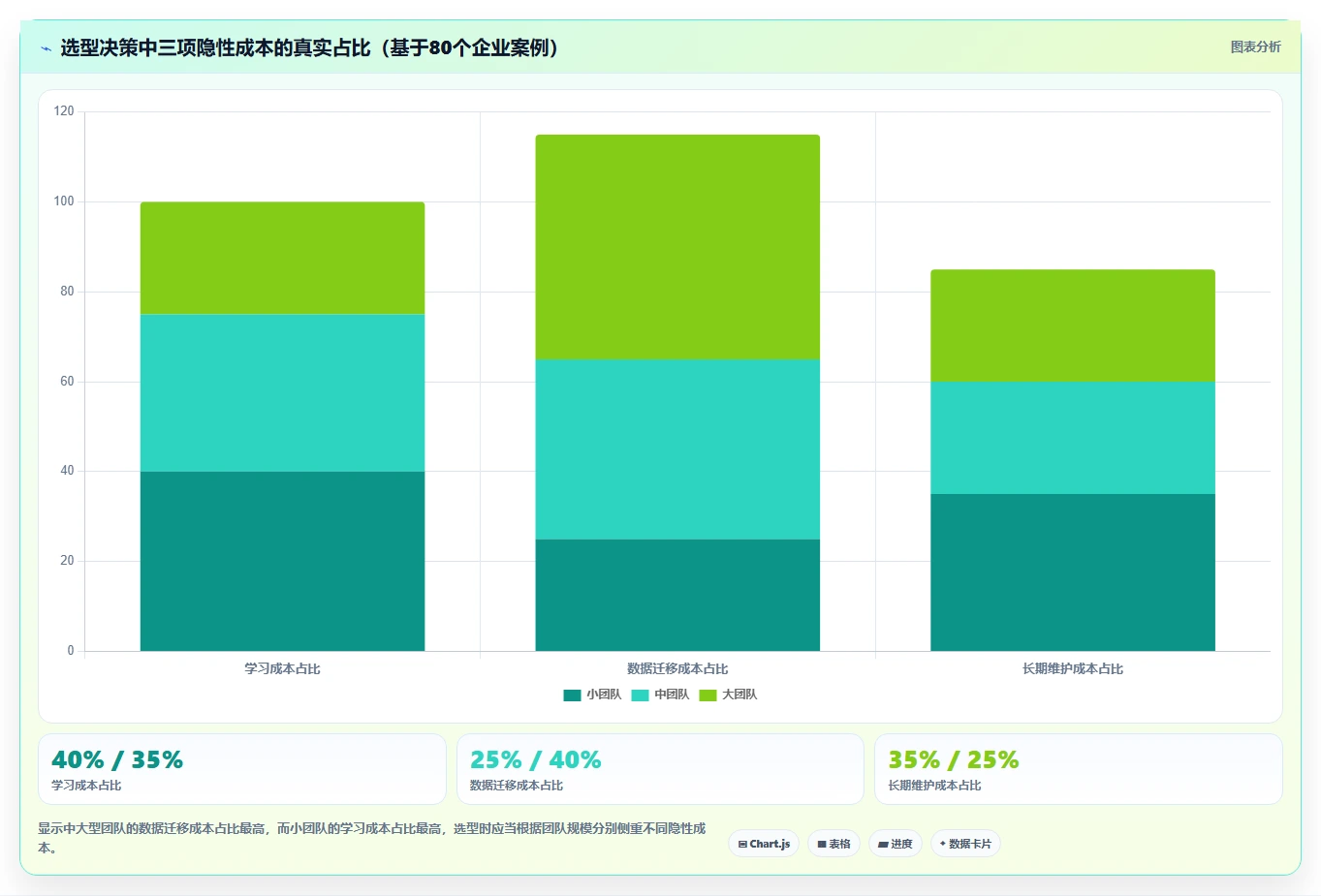Toggle 小团队 series via its legend swatch
The width and height of the screenshot is (1321, 896).
tap(572, 695)
